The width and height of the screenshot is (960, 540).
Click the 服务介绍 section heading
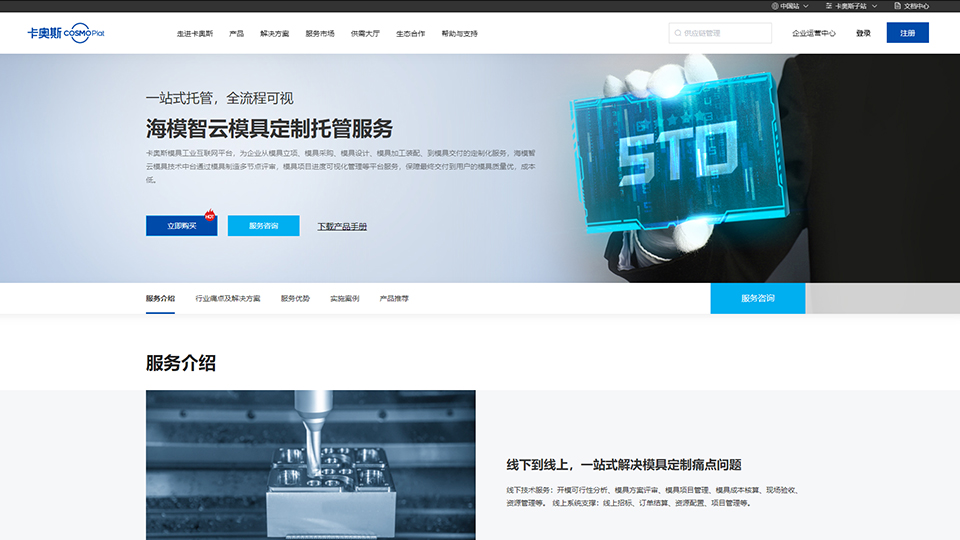click(181, 363)
